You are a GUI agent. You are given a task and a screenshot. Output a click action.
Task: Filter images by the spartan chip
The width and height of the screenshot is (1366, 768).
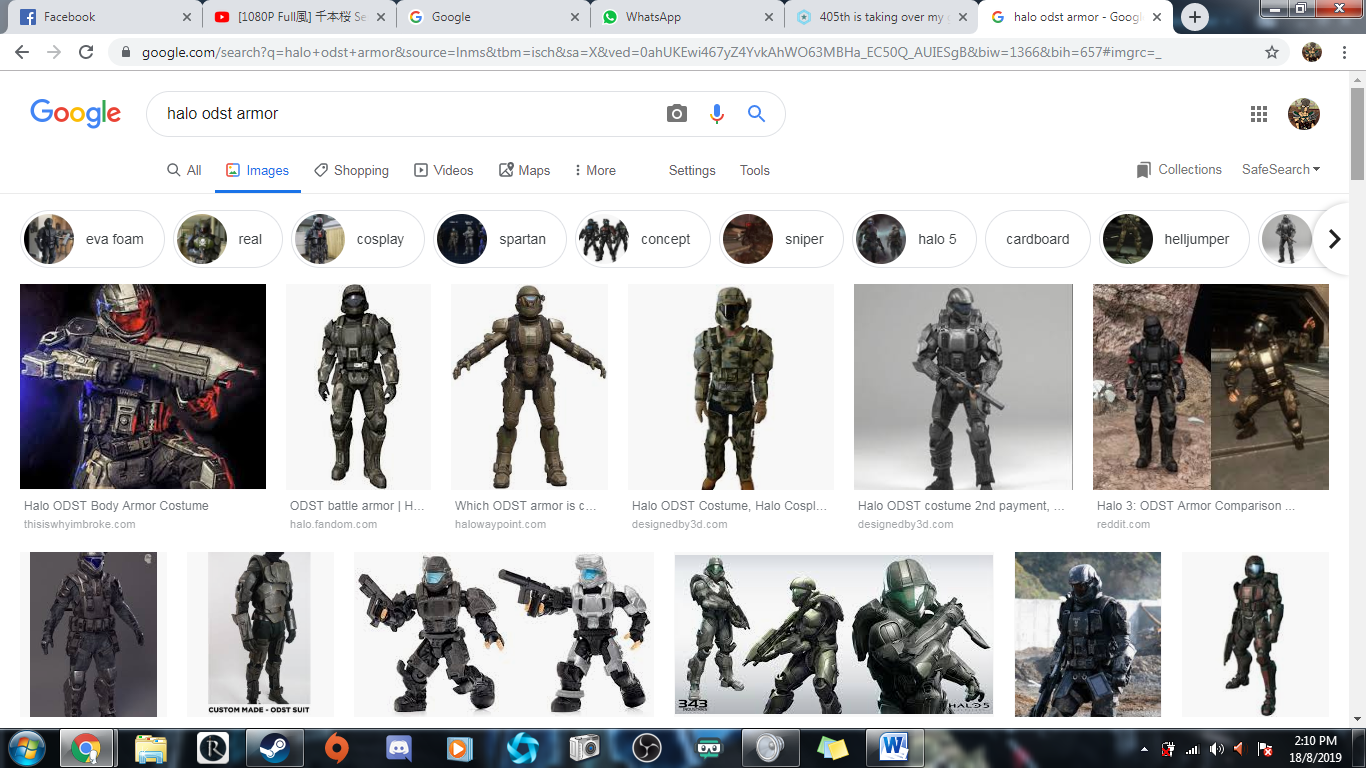(x=500, y=239)
